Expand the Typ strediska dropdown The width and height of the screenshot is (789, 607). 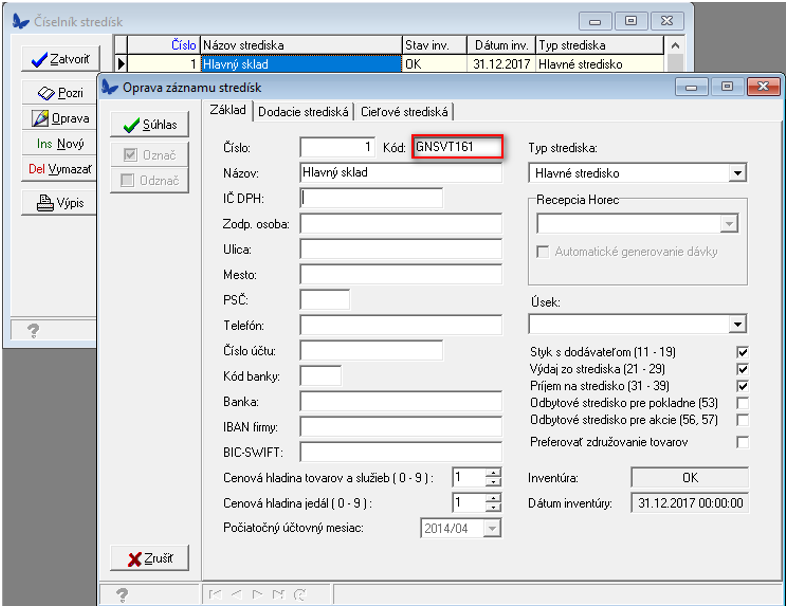coord(738,173)
